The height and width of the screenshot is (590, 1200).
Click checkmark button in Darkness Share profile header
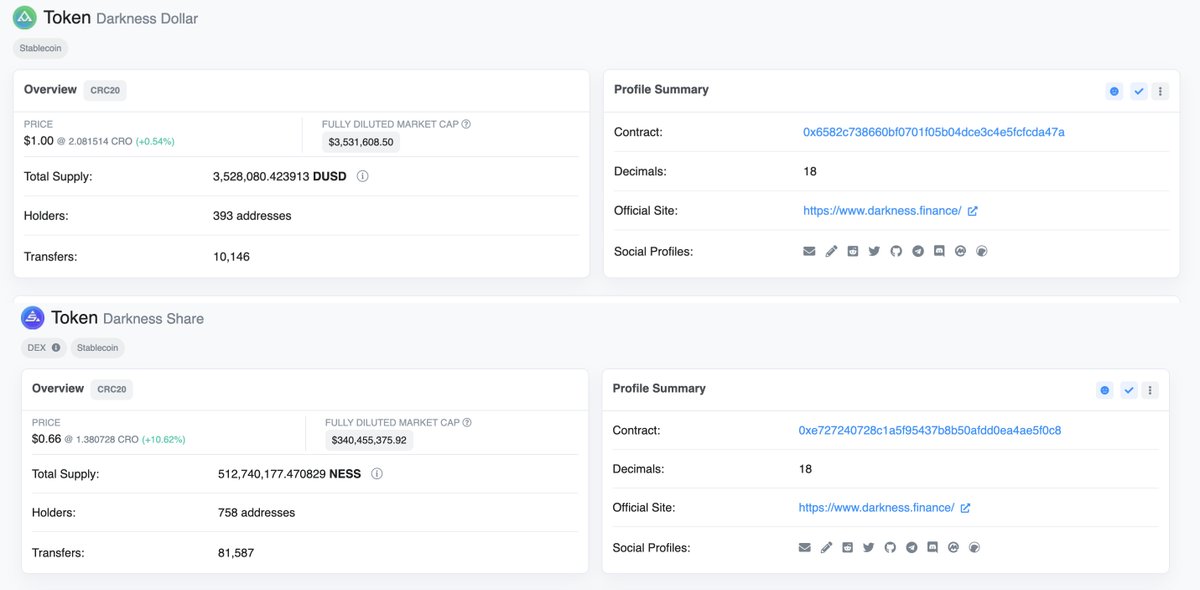click(1129, 390)
